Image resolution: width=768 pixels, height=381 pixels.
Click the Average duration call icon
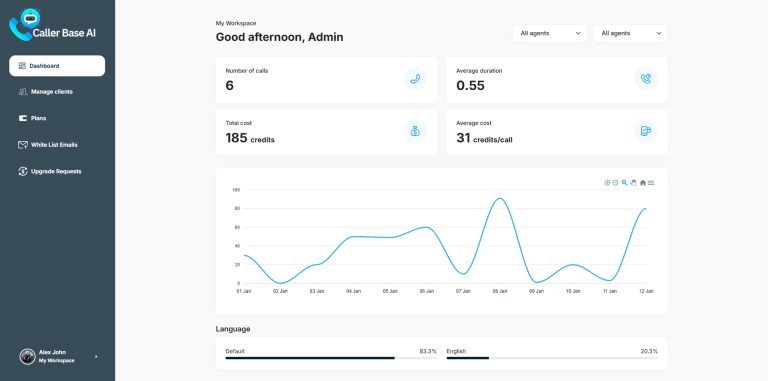click(x=646, y=79)
